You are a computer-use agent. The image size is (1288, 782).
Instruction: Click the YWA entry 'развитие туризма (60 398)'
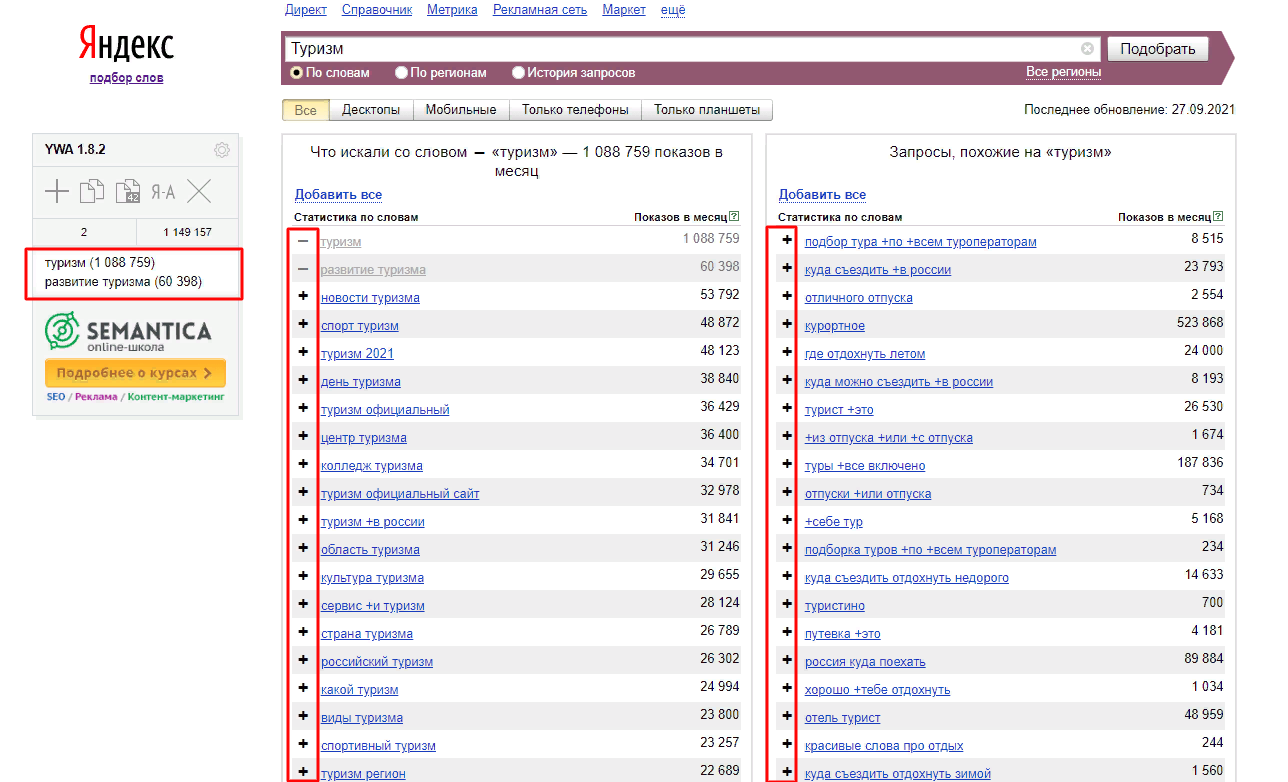(x=124, y=282)
